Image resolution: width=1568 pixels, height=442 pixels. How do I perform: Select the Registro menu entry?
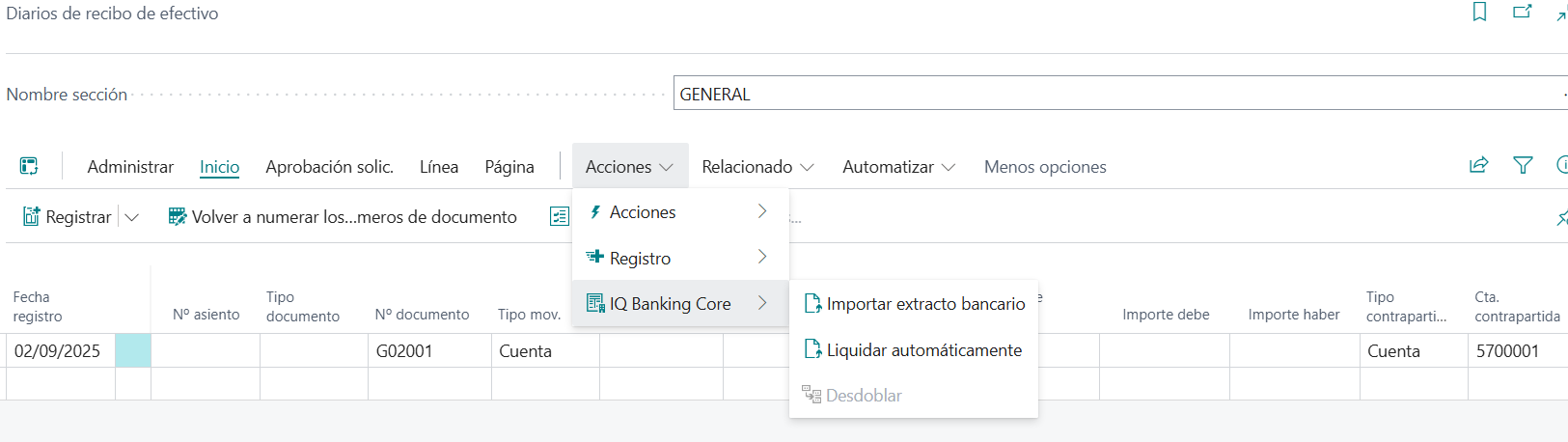[x=680, y=258]
